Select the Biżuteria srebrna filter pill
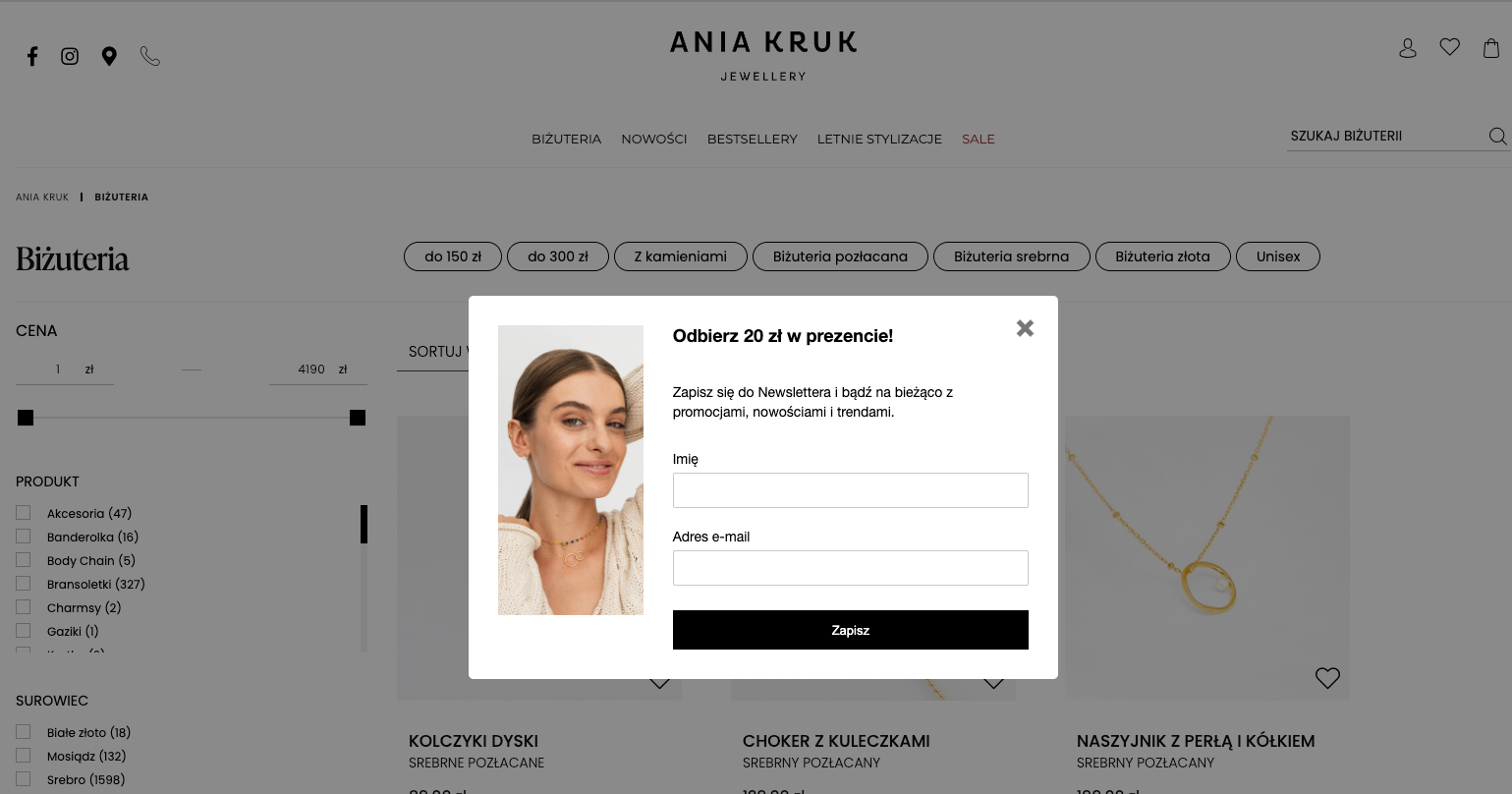The image size is (1512, 794). pyautogui.click(x=1011, y=256)
